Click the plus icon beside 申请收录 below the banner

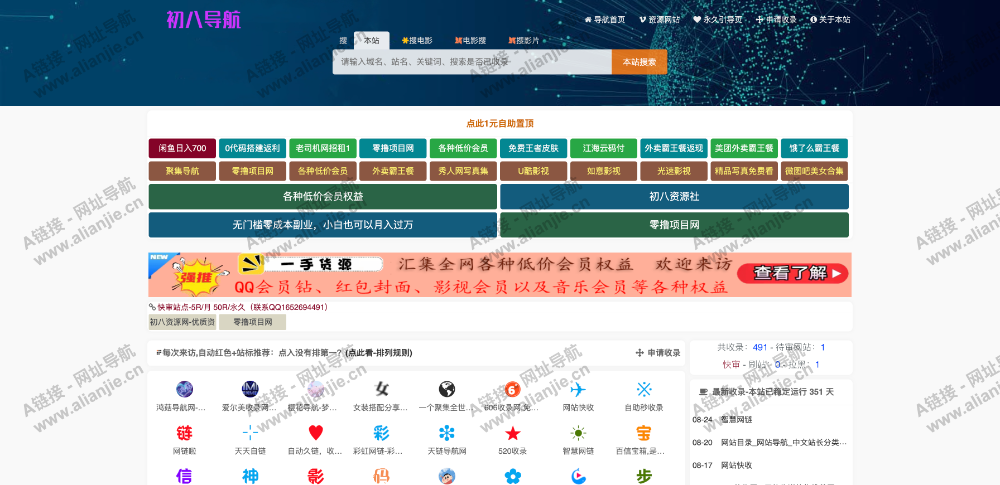(x=639, y=353)
